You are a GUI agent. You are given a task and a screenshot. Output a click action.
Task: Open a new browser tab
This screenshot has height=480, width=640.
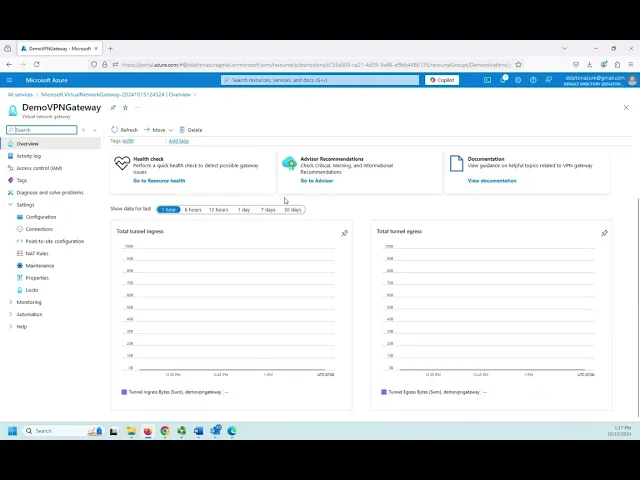pyautogui.click(x=110, y=48)
